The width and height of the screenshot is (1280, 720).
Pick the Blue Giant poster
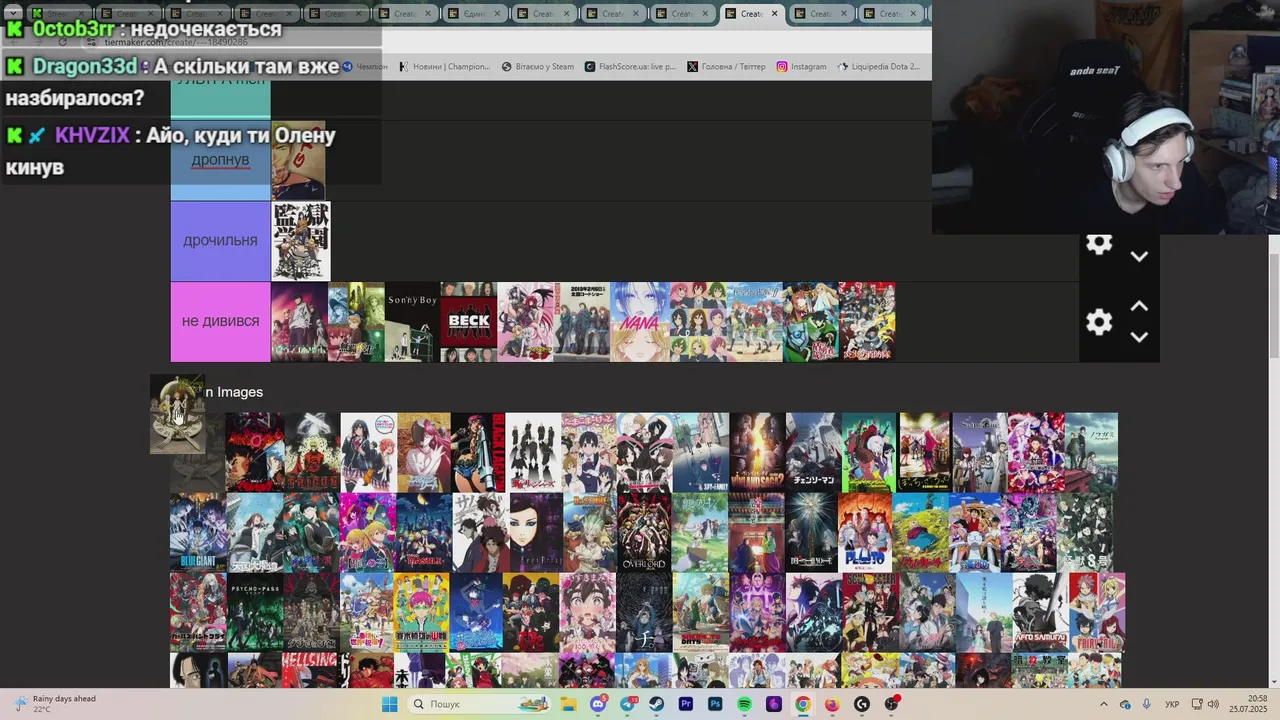198,532
